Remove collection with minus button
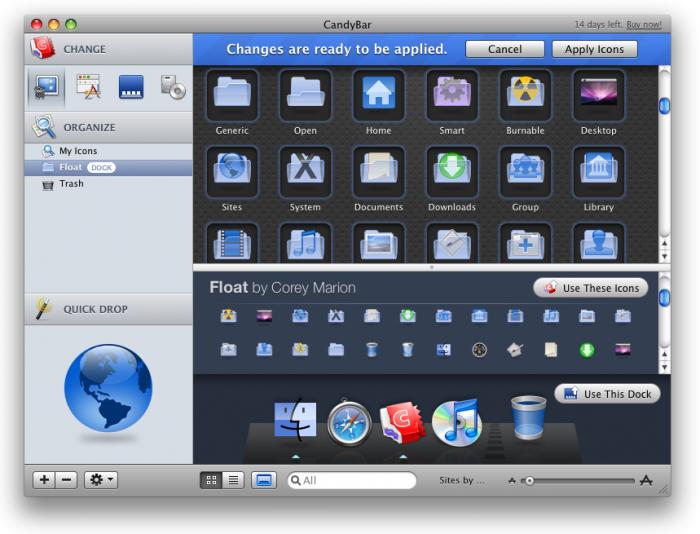Screen dimensions: 700x534 pos(66,480)
